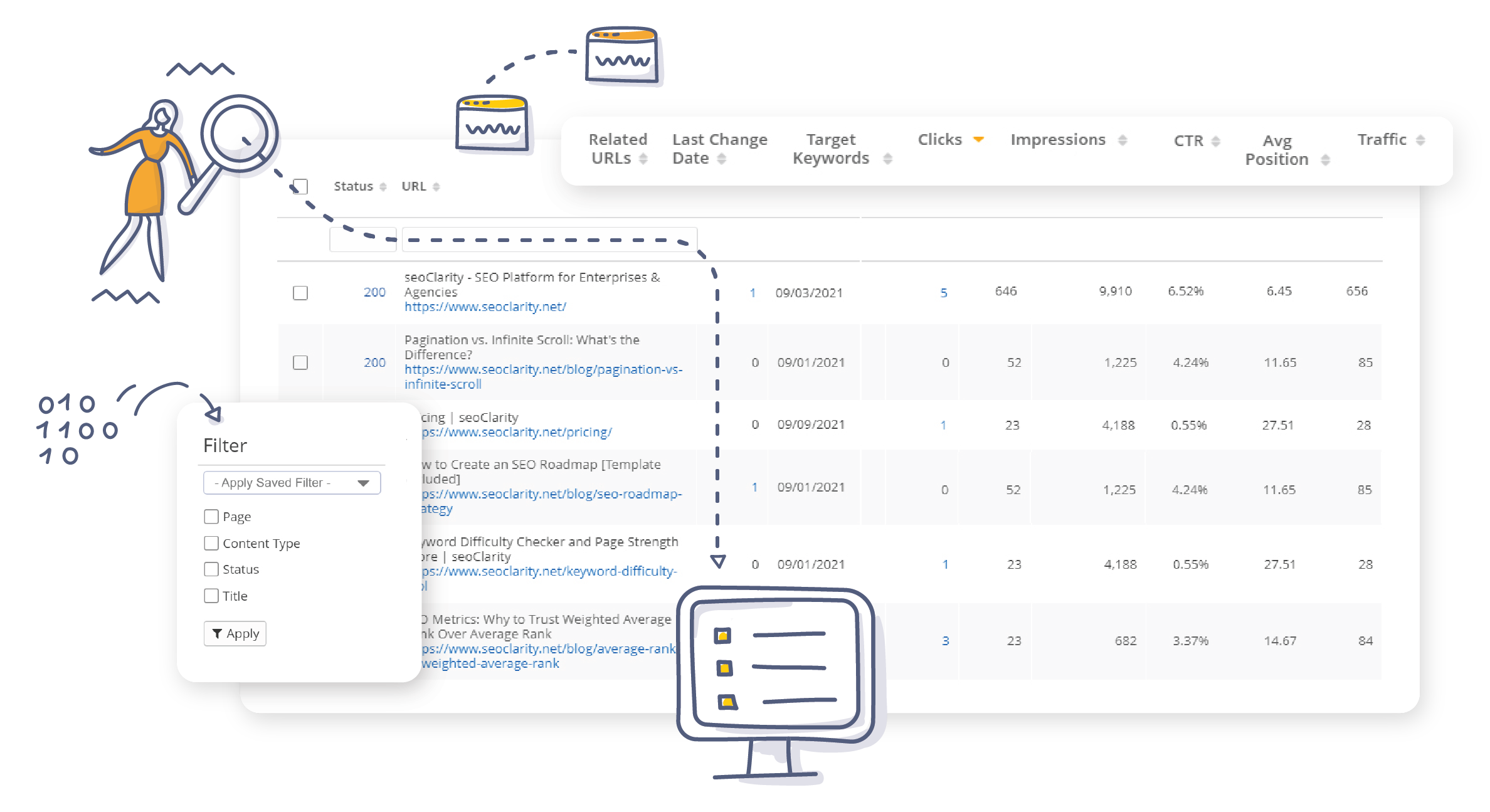The image size is (1490, 812).
Task: Open the seo-roadmap blog URL link
Action: 551,501
